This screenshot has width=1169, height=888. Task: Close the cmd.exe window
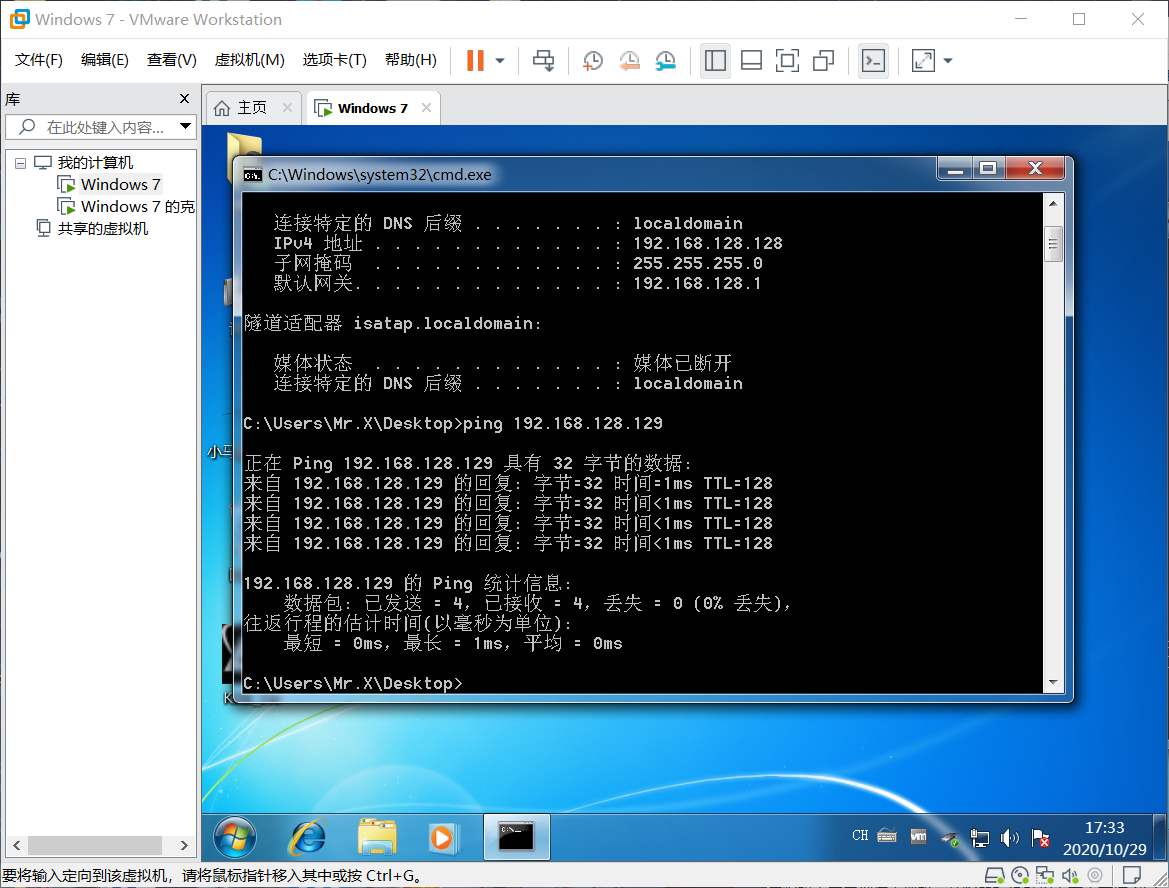pos(1035,169)
